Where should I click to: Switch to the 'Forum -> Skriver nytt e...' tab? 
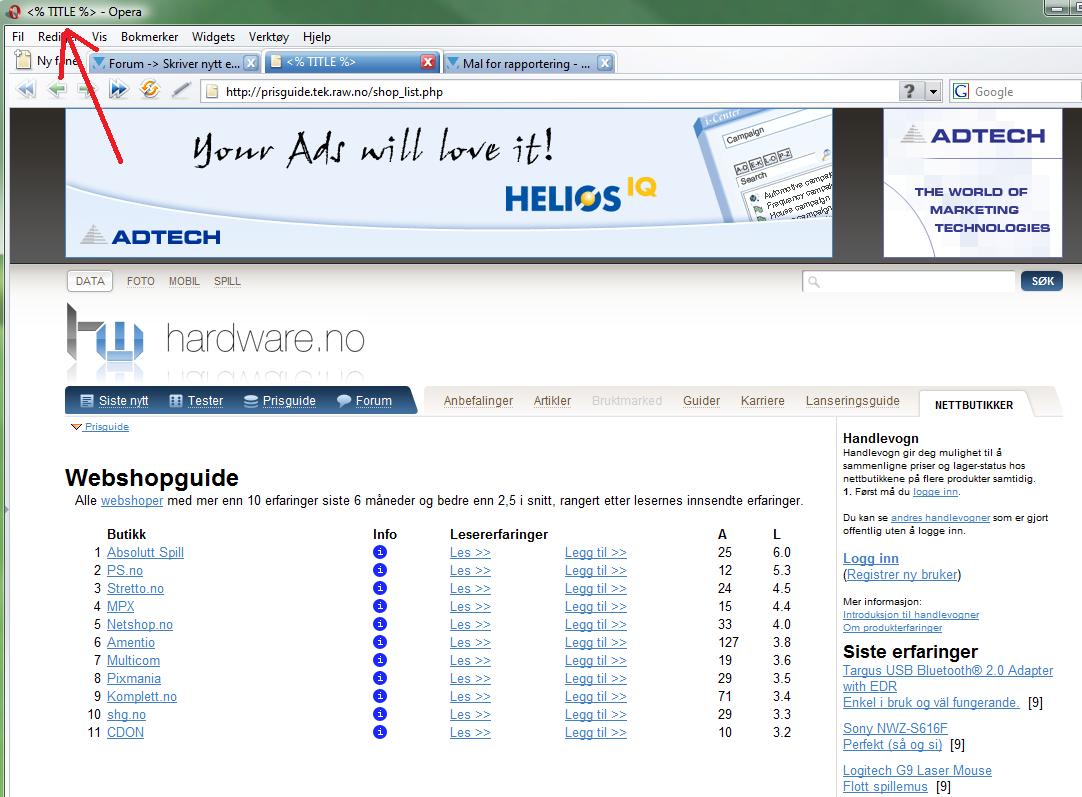pyautogui.click(x=174, y=63)
